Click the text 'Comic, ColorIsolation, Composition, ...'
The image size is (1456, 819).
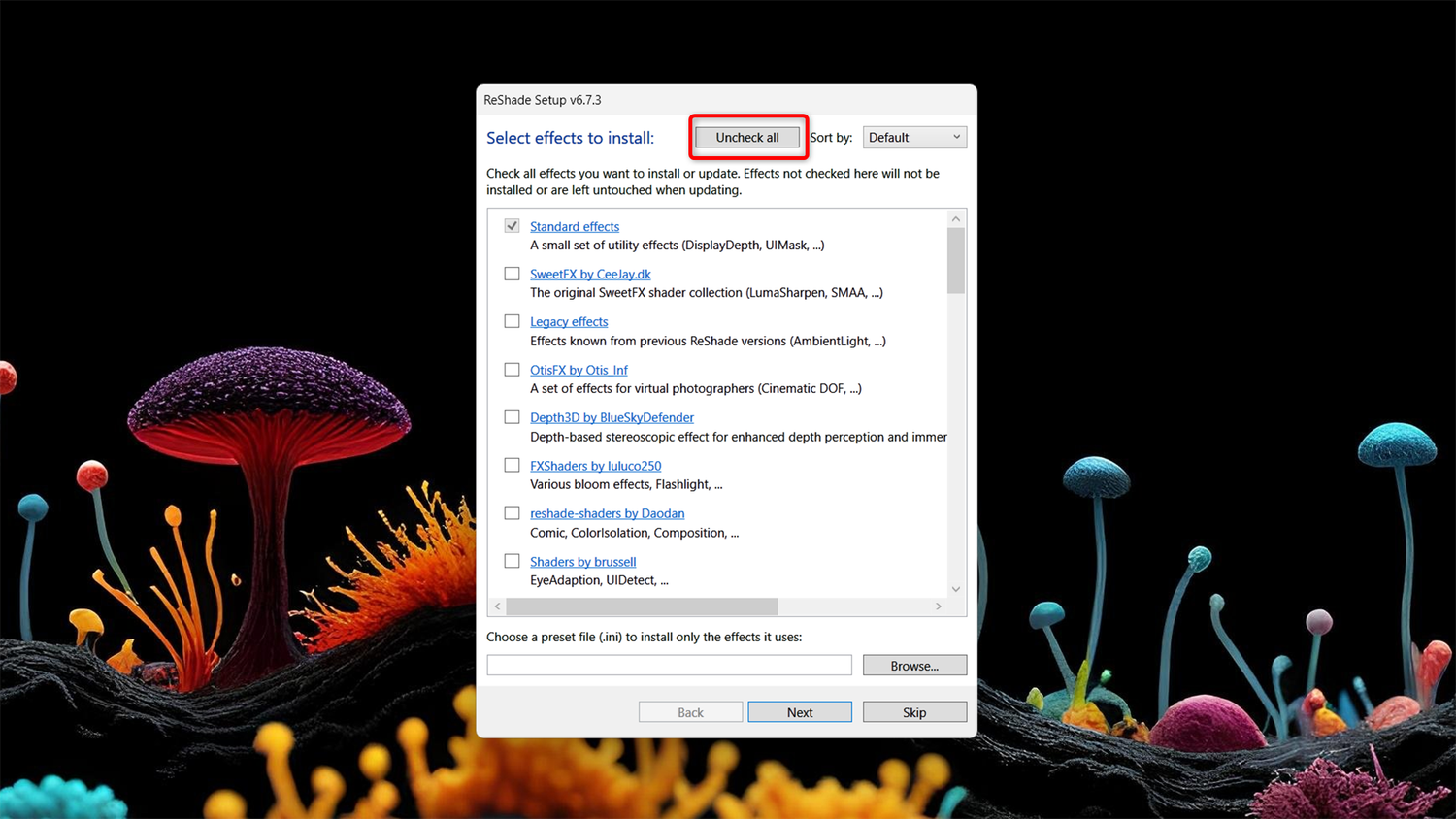pos(634,533)
